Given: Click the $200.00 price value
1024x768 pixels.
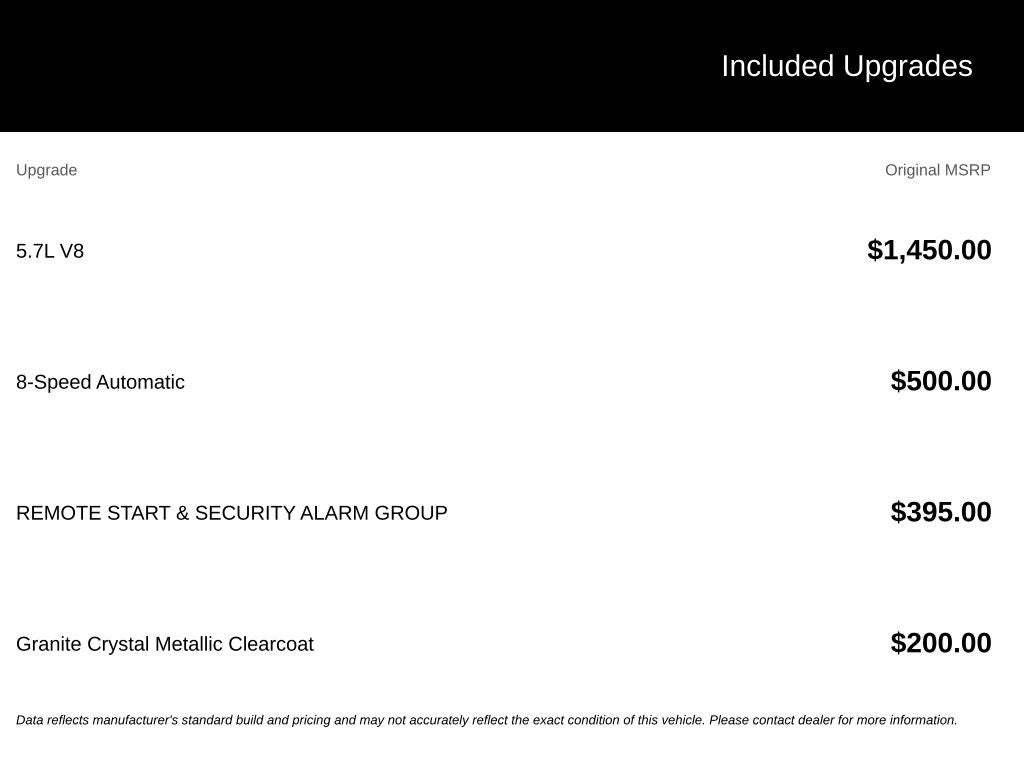Looking at the screenshot, I should tap(940, 643).
